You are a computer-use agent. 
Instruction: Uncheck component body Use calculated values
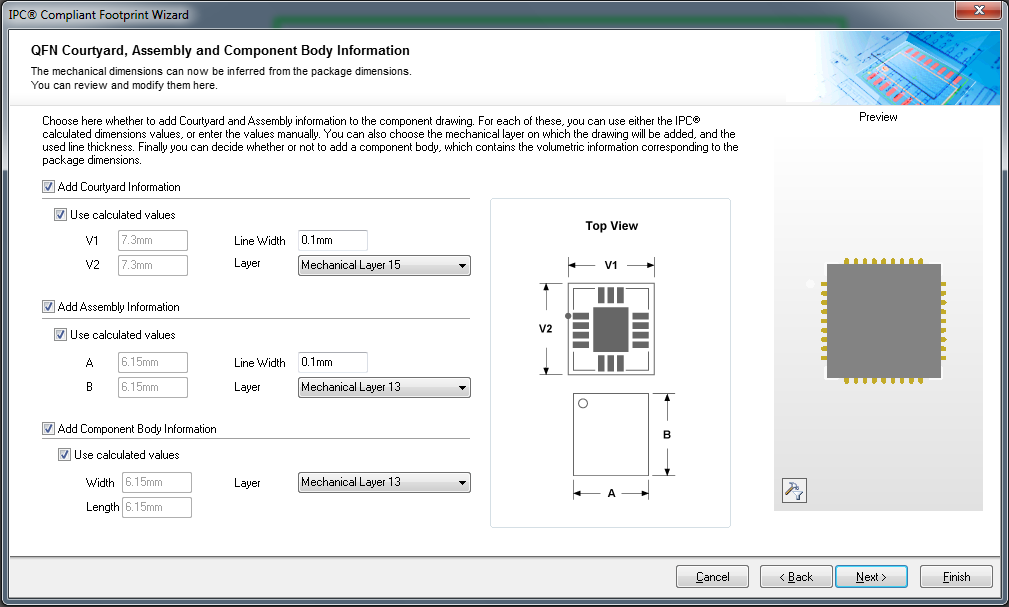tap(65, 455)
